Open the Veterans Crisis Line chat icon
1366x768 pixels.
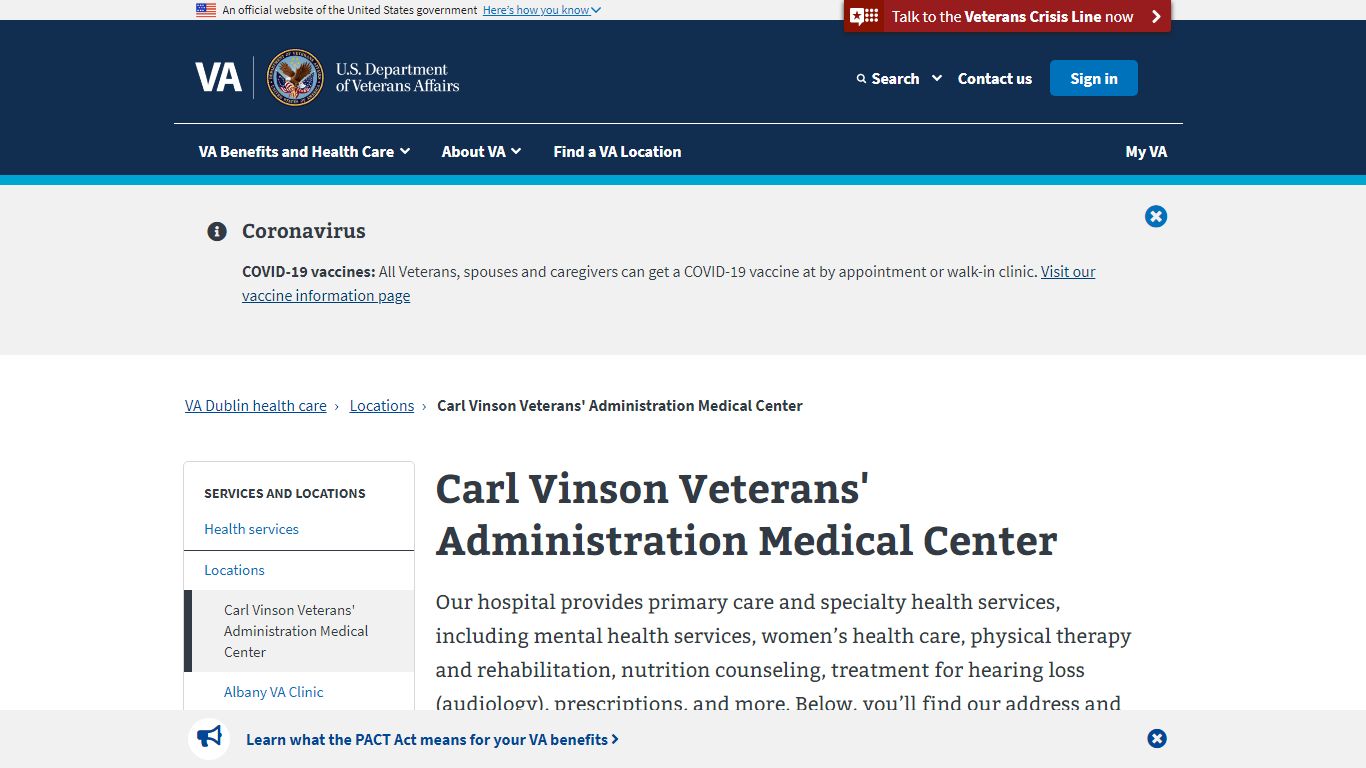[864, 16]
